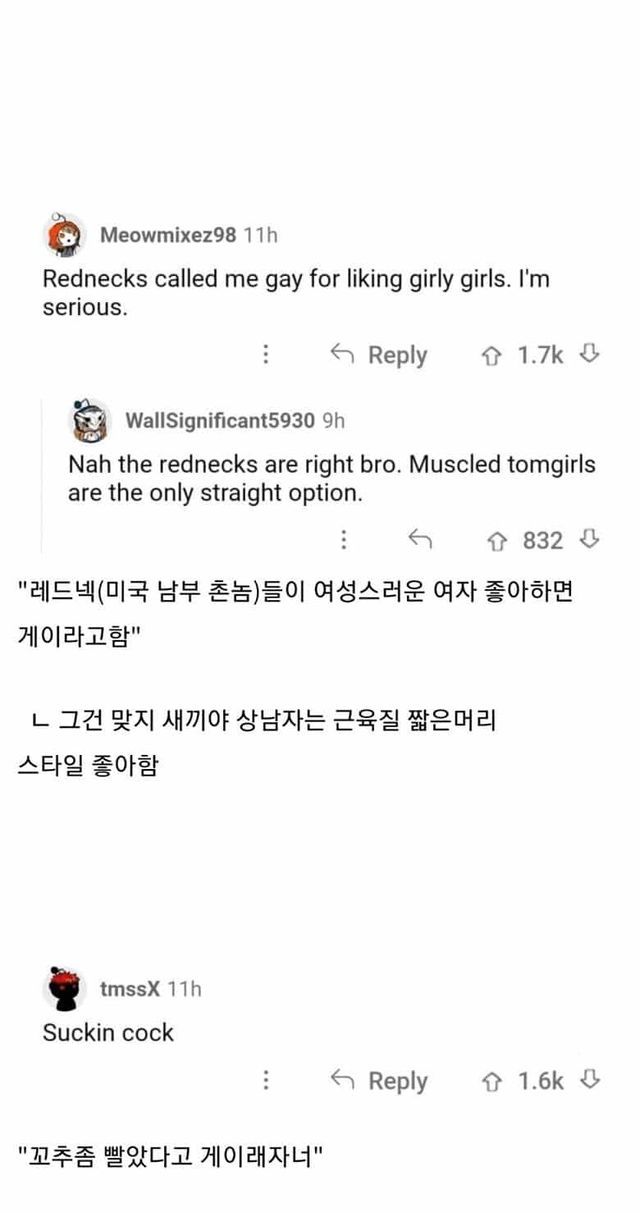Upvote WallSignificant5930's reply
Screen dimensions: 640x1213
point(492,540)
